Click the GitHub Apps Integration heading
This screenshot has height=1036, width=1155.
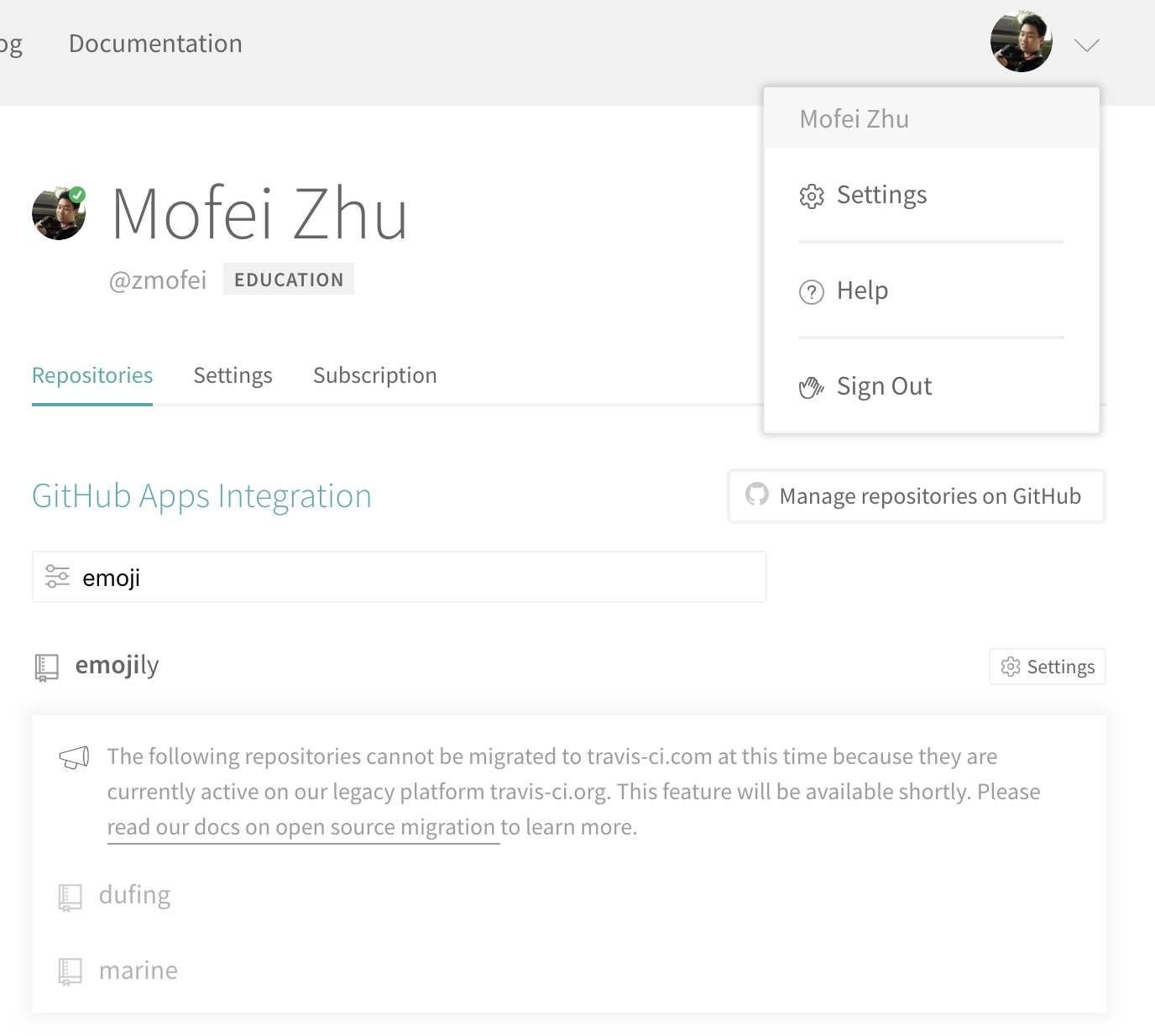click(201, 496)
